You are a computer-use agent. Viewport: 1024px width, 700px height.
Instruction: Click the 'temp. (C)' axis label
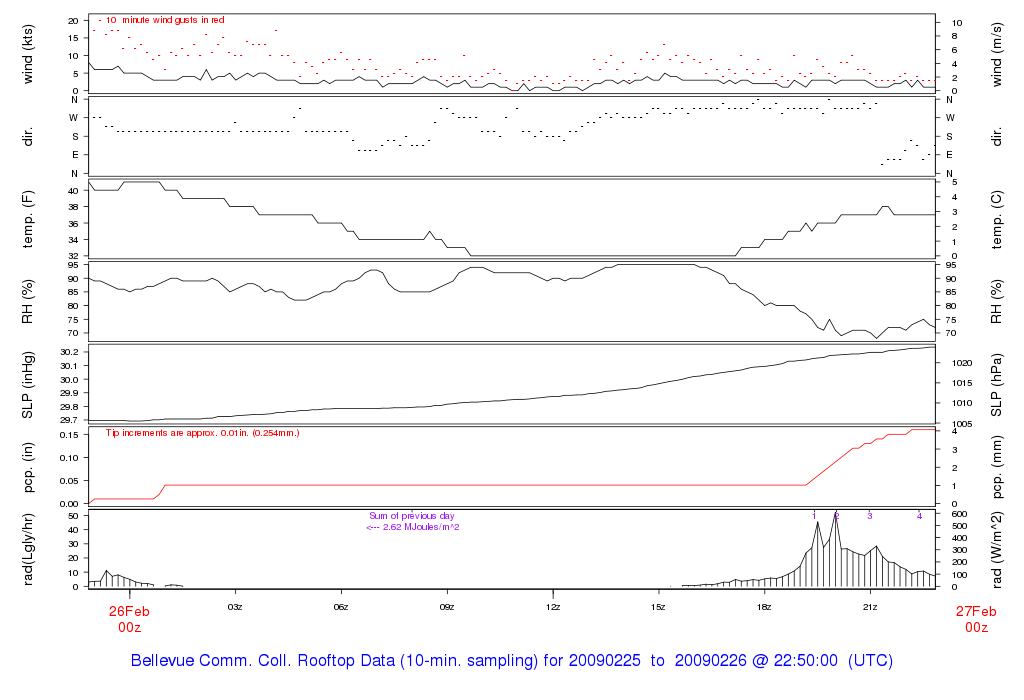pyautogui.click(x=997, y=219)
